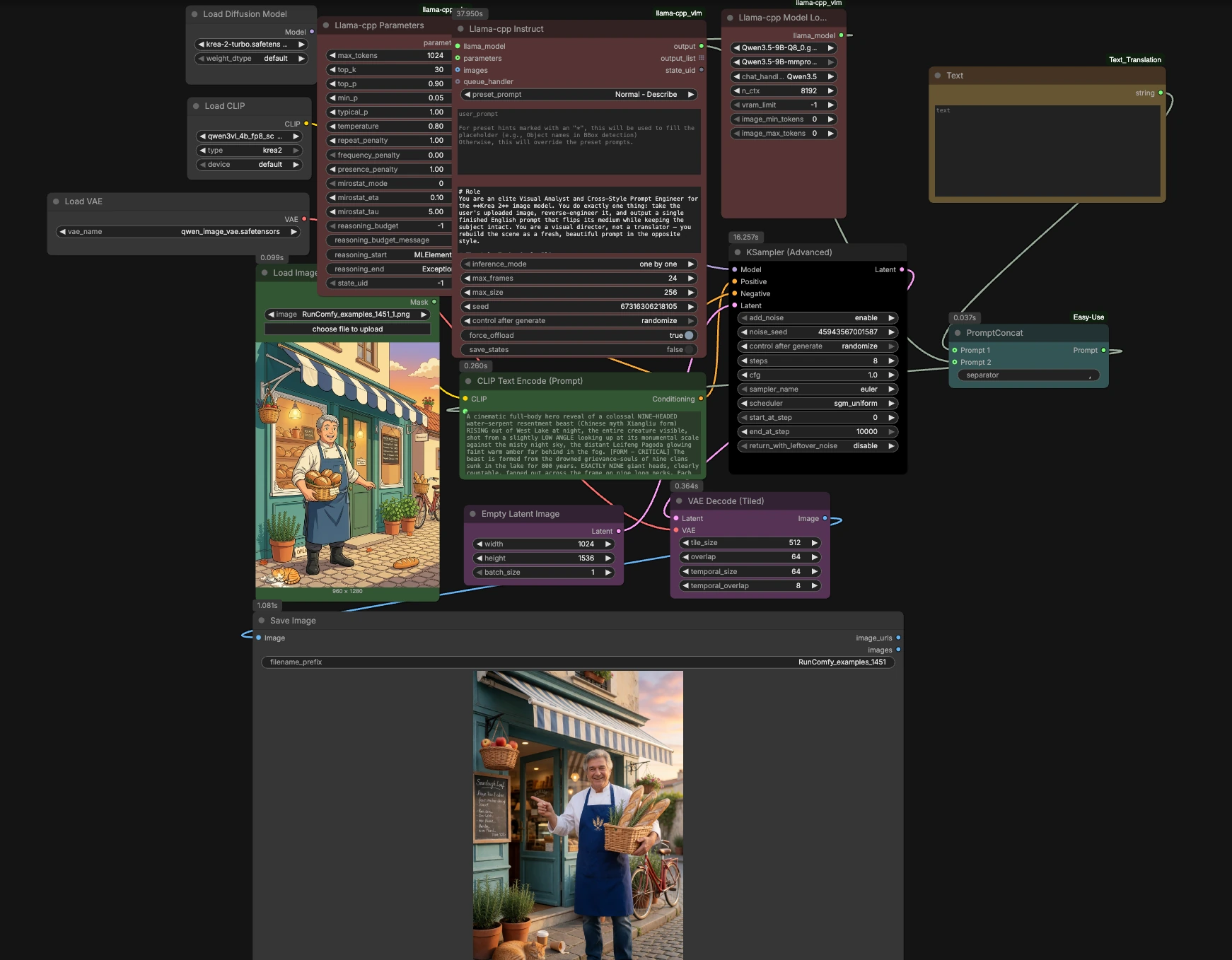Image resolution: width=1232 pixels, height=960 pixels.
Task: Open the preset_prompt Normal - Describe dropdown
Action: coord(579,94)
